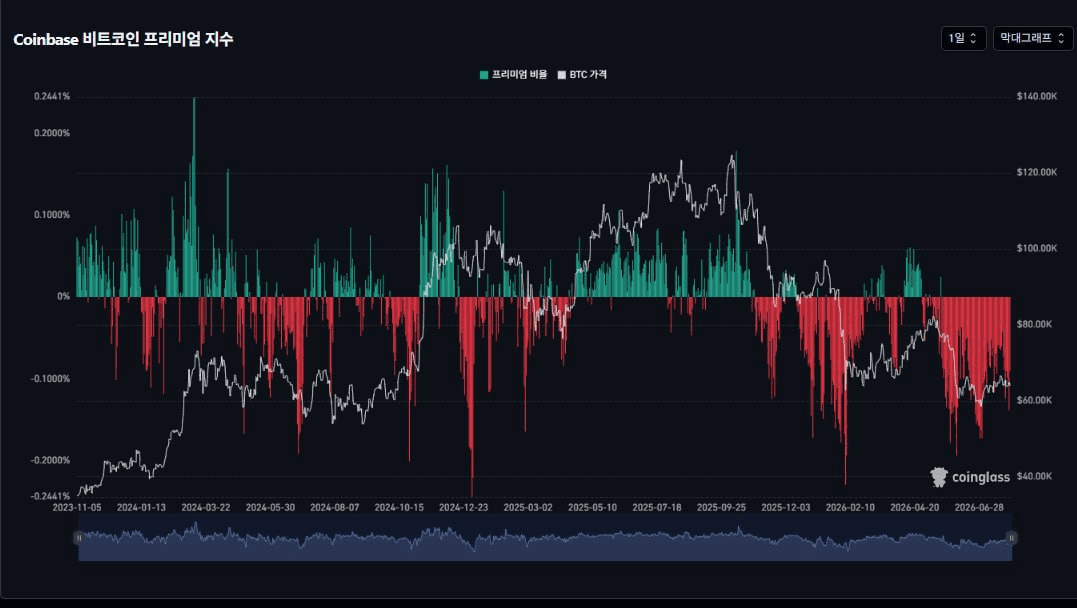This screenshot has height=608, width=1077.
Task: Click the 2025-09-25 date label
Action: [721, 507]
